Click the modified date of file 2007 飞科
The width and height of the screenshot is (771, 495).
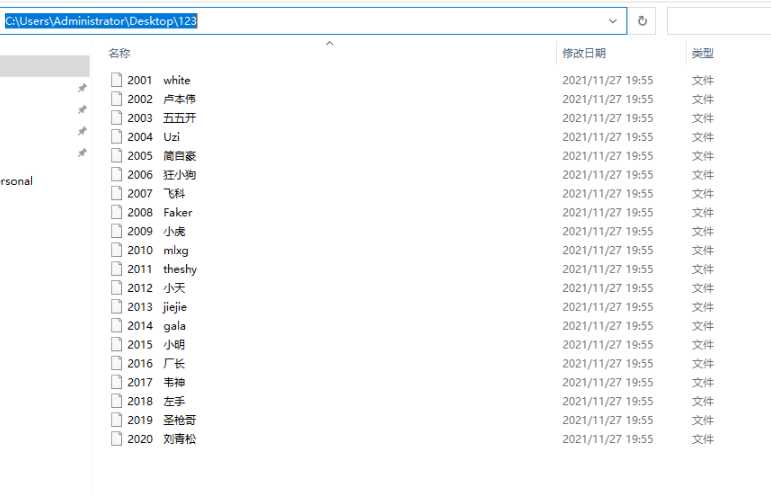click(x=608, y=193)
